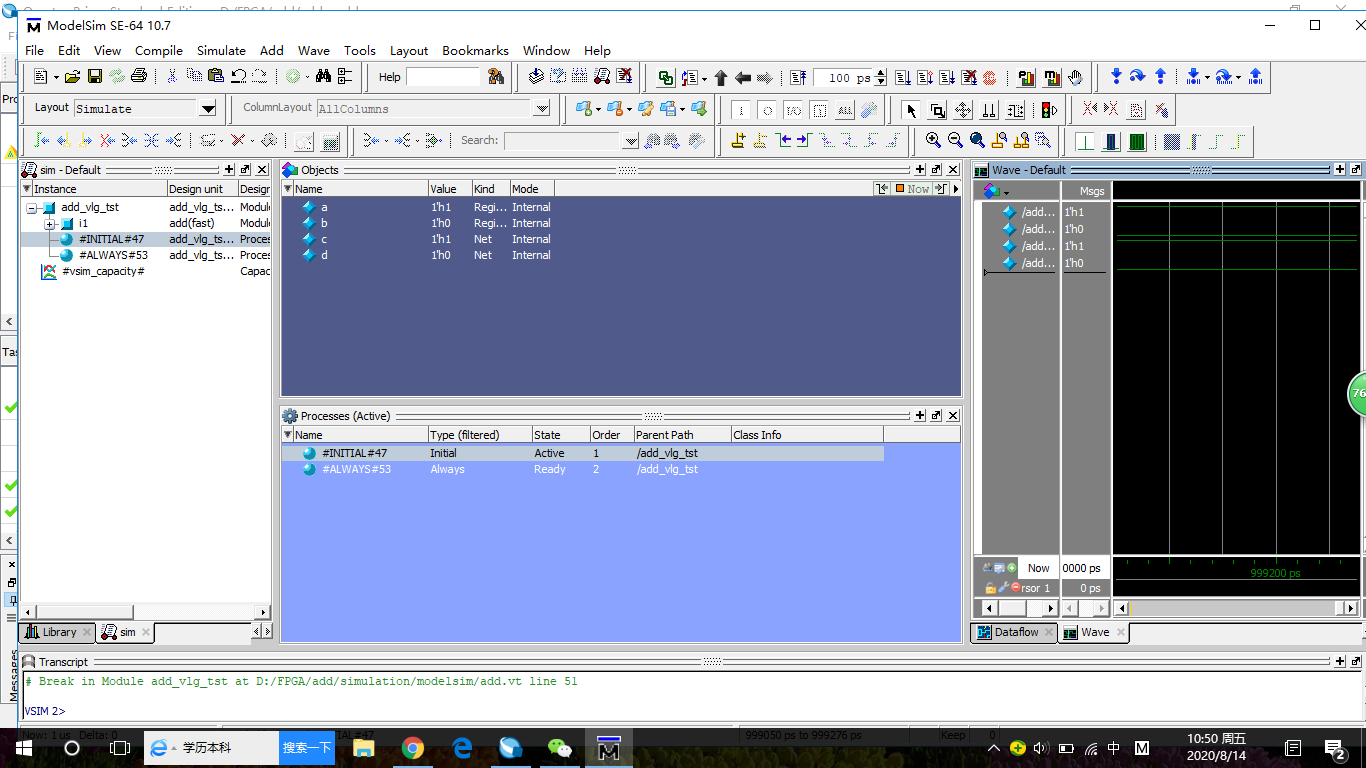Viewport: 1366px width, 768px height.
Task: Click the Print icon in toolbar
Action: click(139, 77)
